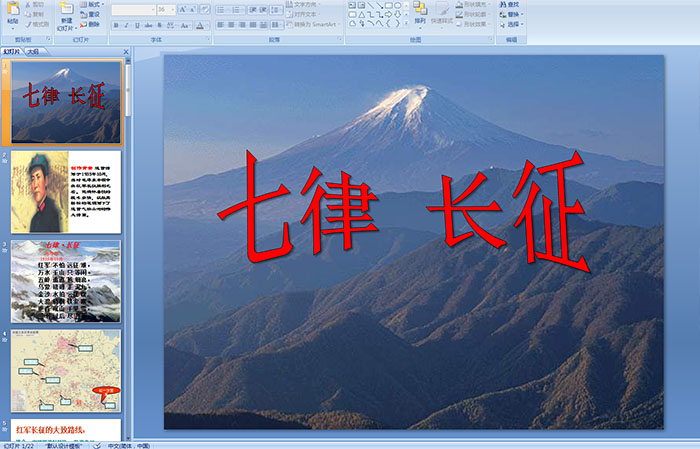Open the 替换 Replace dropdown
This screenshot has width=700, height=449.
512,14
